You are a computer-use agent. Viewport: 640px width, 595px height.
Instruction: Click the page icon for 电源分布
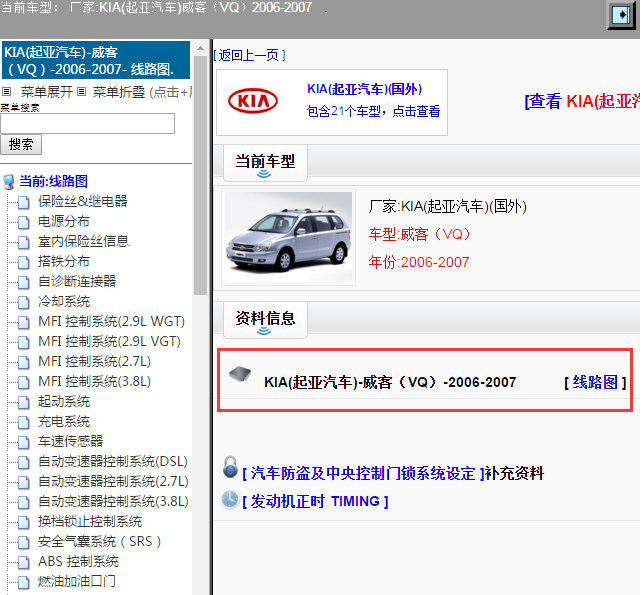[24, 222]
